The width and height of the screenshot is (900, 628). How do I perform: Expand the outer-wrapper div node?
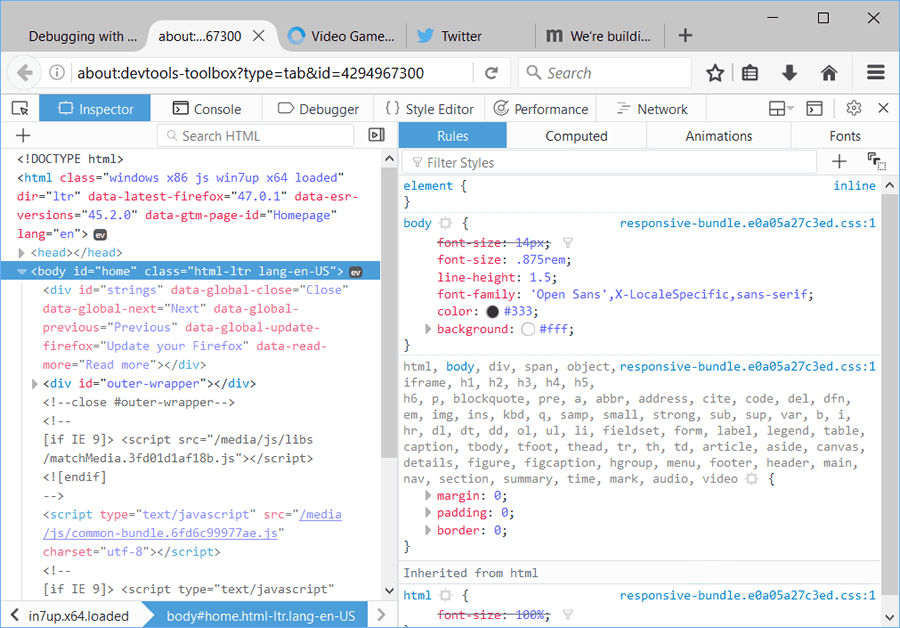click(x=36, y=384)
